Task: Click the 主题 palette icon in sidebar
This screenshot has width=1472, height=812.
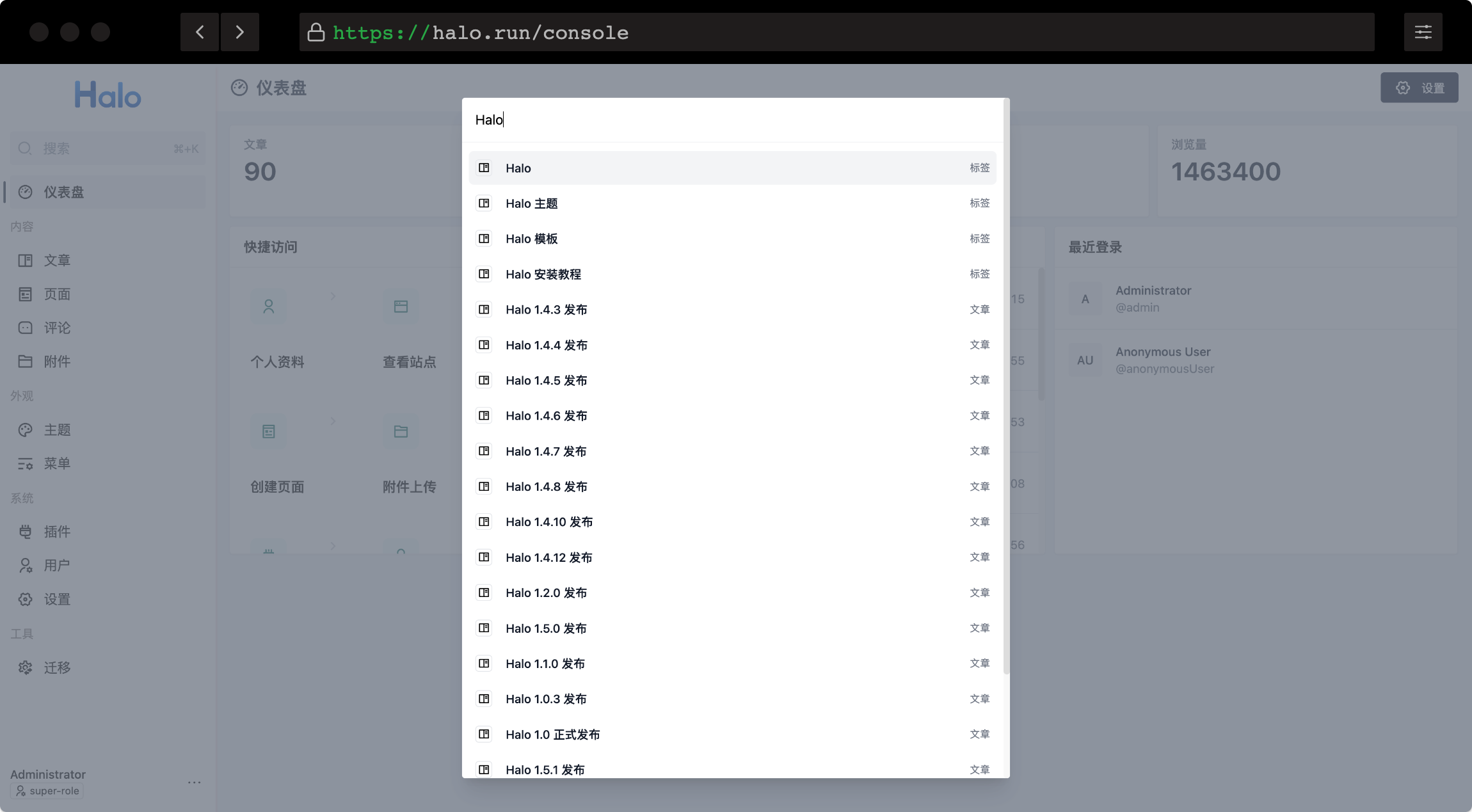Action: coord(26,430)
